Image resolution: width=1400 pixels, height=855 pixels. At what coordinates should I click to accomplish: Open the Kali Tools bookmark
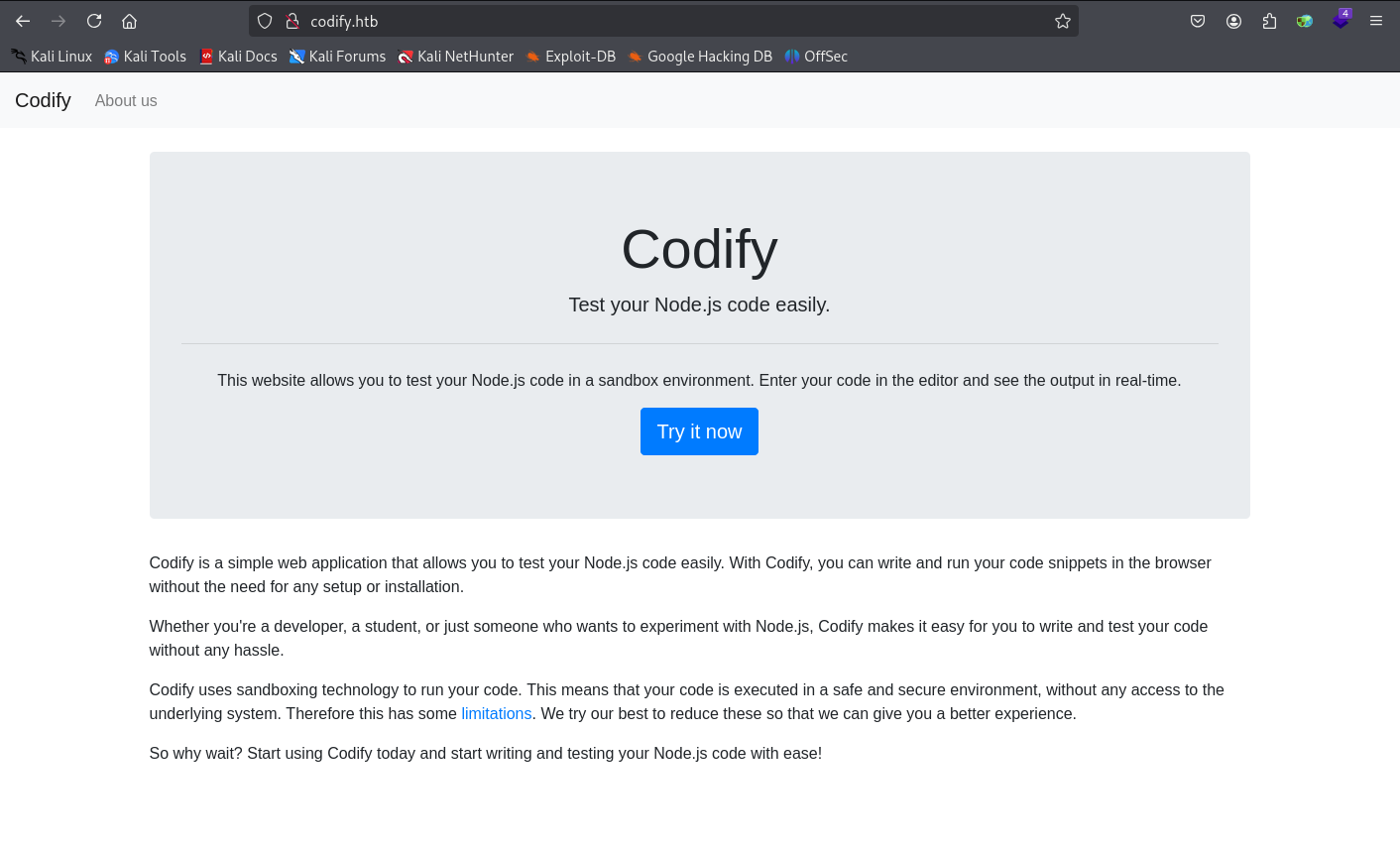coord(146,57)
